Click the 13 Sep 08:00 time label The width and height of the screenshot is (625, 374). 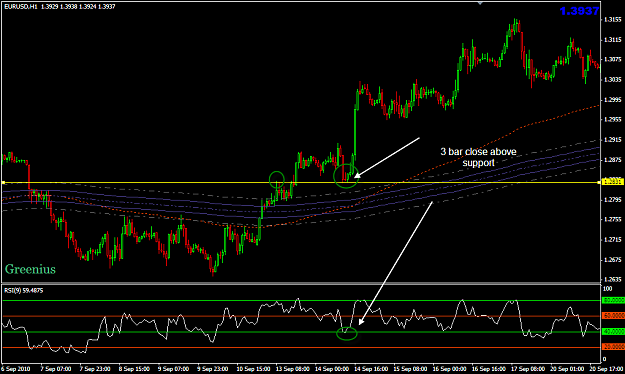click(293, 369)
